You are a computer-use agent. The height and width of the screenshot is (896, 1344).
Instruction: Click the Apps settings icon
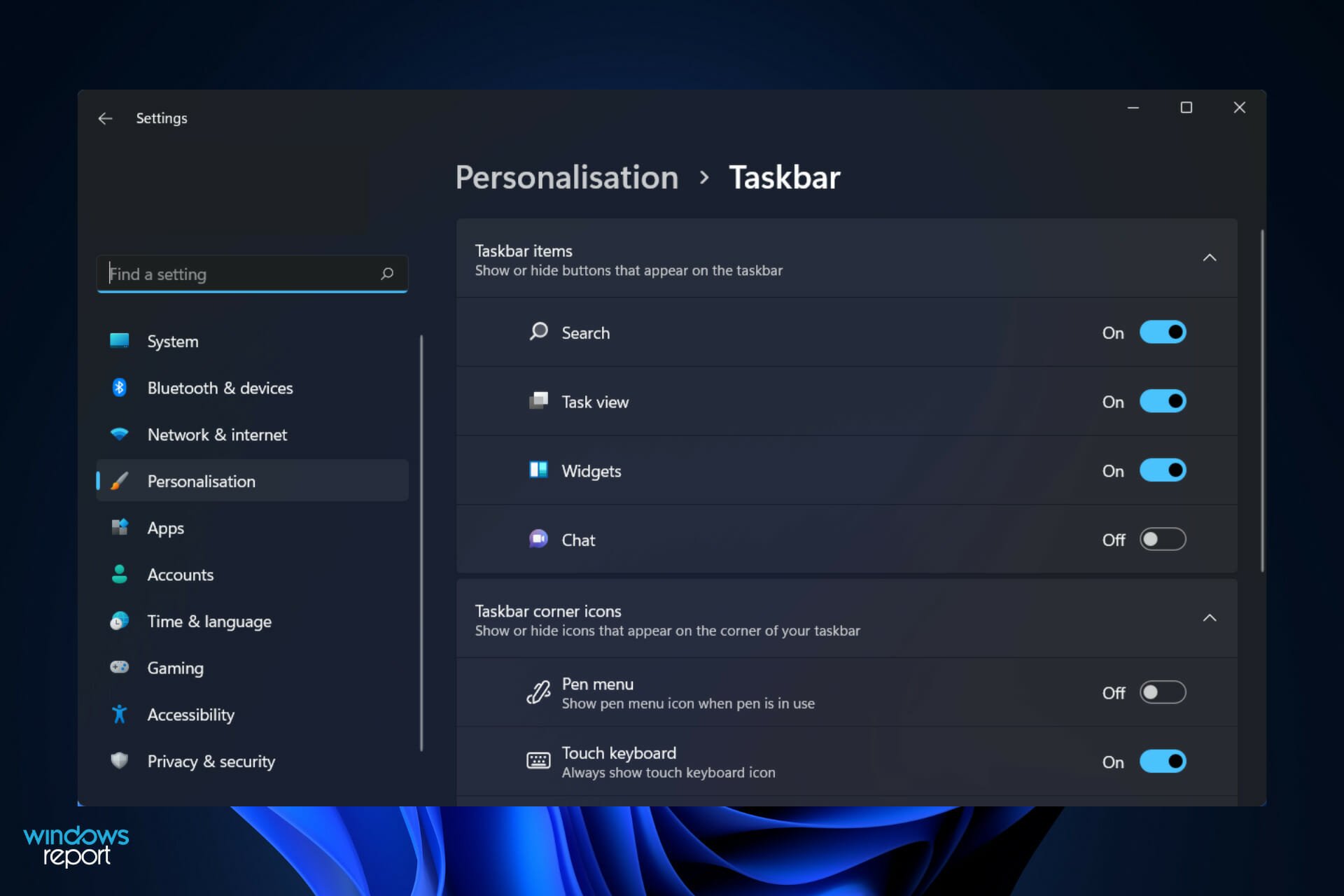coord(121,528)
